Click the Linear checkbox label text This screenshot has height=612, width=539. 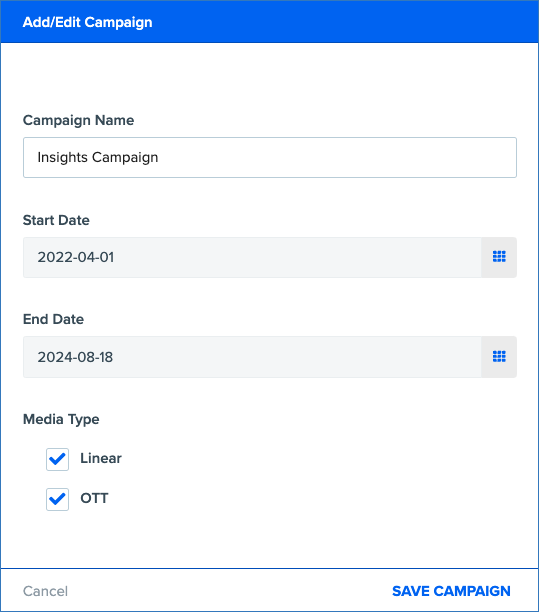[101, 458]
